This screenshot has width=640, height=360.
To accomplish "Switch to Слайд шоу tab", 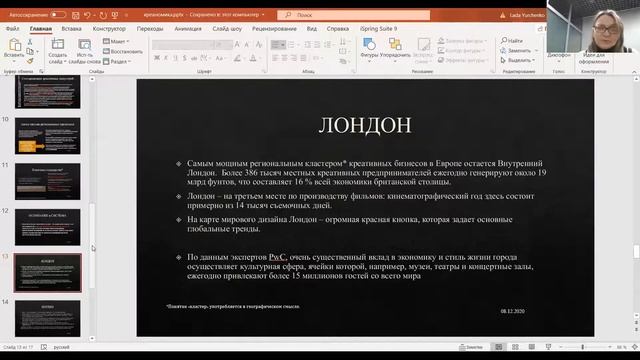I will click(x=227, y=29).
